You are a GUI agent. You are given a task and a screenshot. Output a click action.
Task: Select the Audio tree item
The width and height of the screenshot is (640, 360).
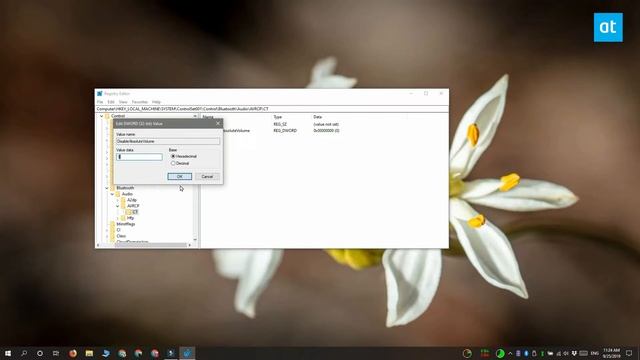(x=127, y=194)
